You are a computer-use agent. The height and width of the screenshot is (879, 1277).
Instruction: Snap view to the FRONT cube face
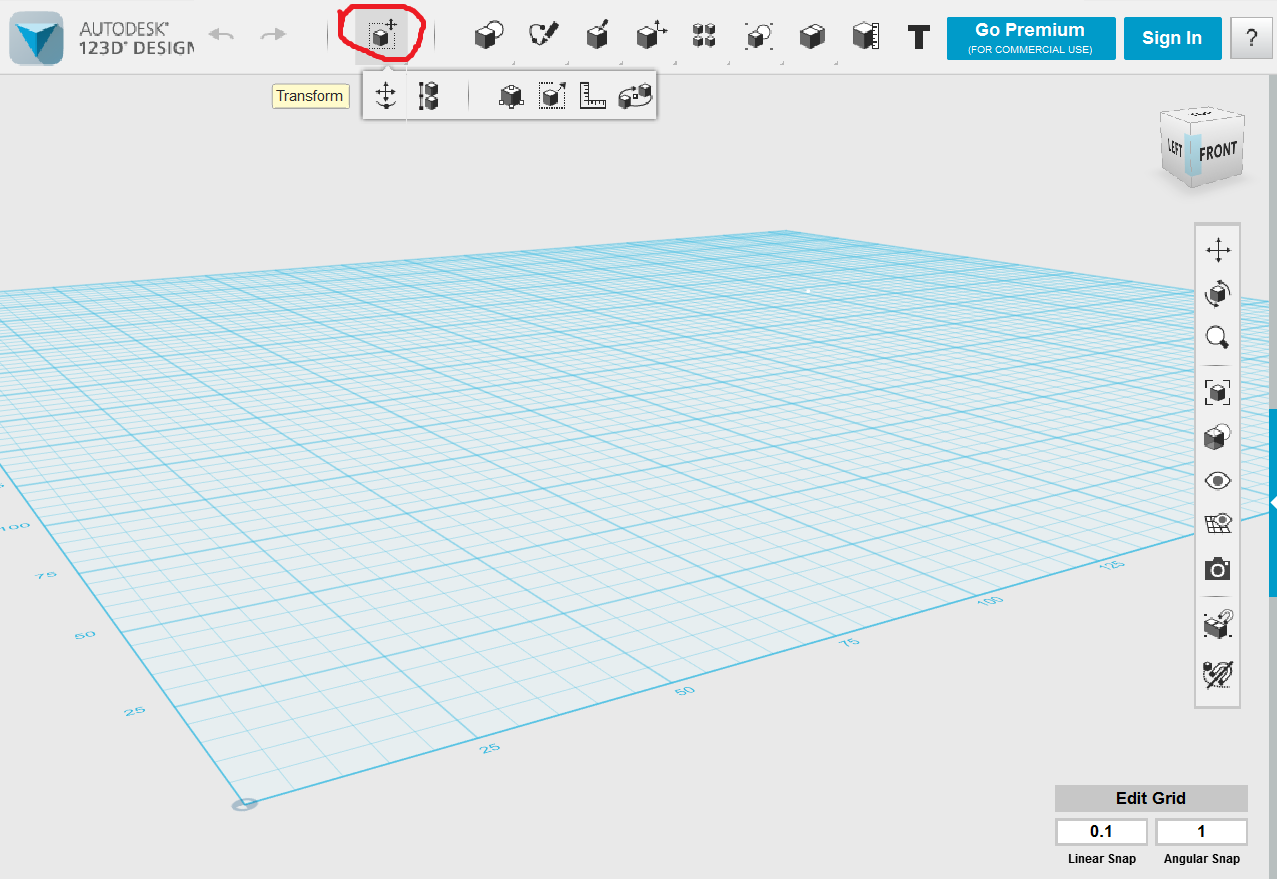click(1217, 153)
